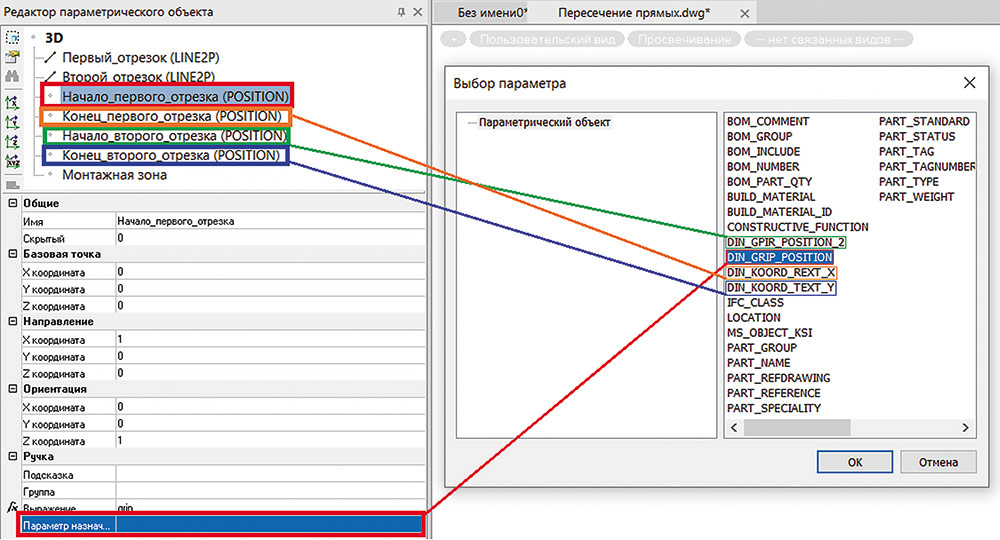Viewport: 1000px width, 540px height.
Task: Collapse the Базовая точка section
Action: (x=13, y=255)
